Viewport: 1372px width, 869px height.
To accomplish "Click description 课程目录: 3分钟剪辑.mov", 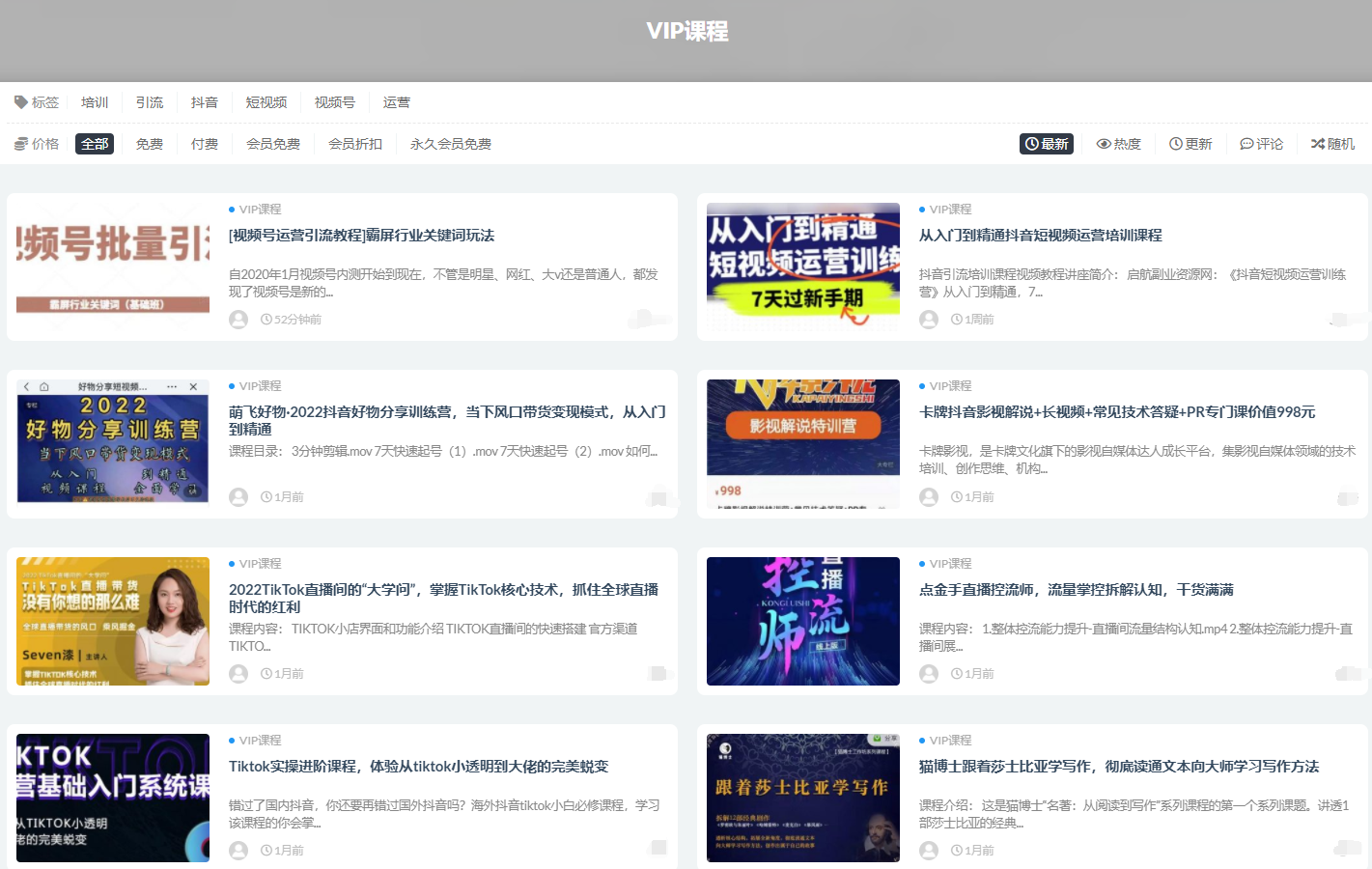I will [x=443, y=452].
